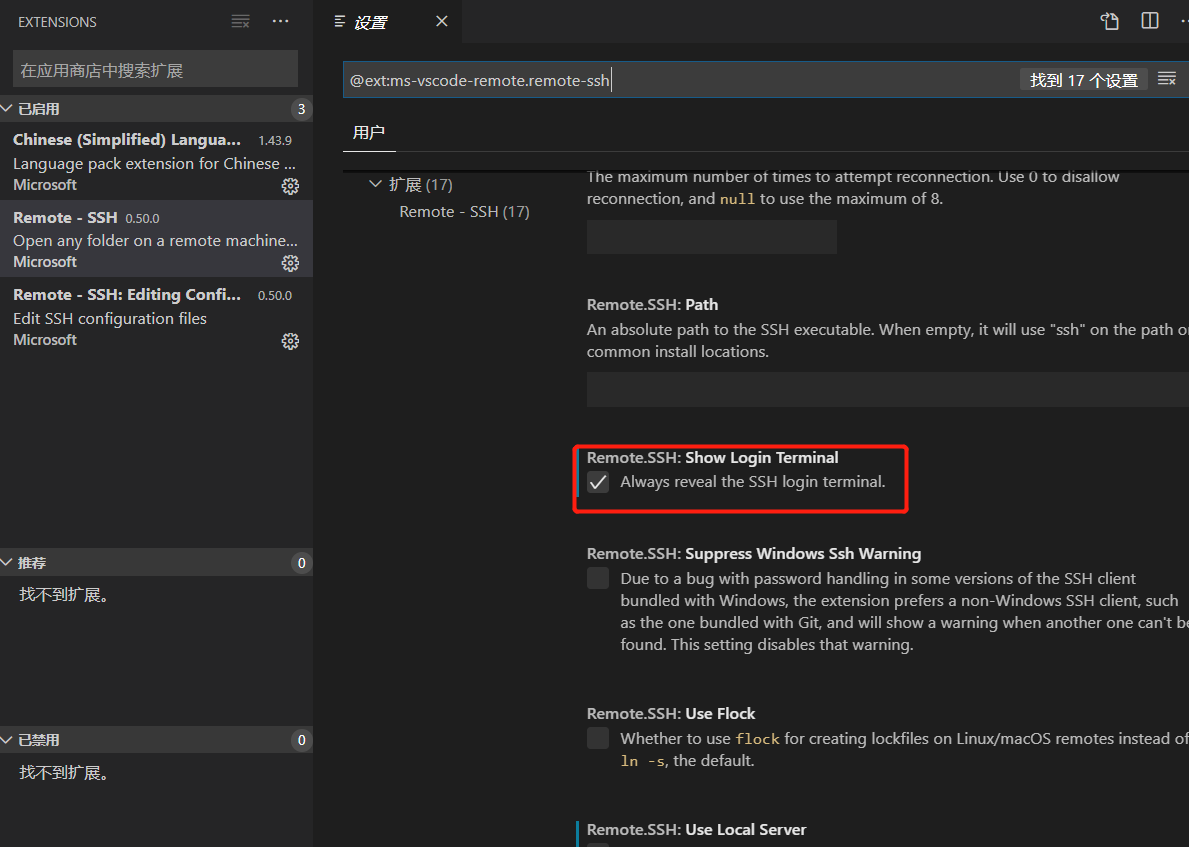Collapse the 推荐 recommended section

(156, 563)
